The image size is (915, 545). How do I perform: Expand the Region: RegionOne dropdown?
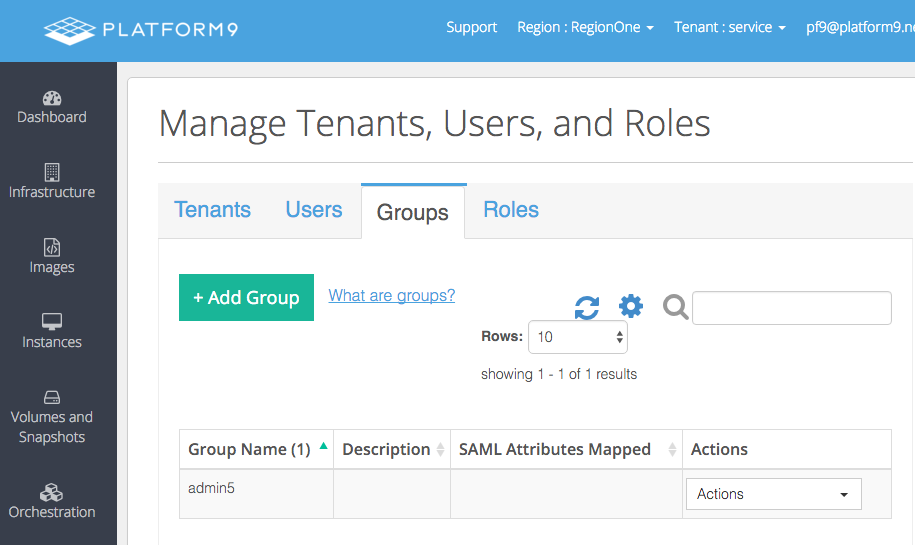pos(585,27)
